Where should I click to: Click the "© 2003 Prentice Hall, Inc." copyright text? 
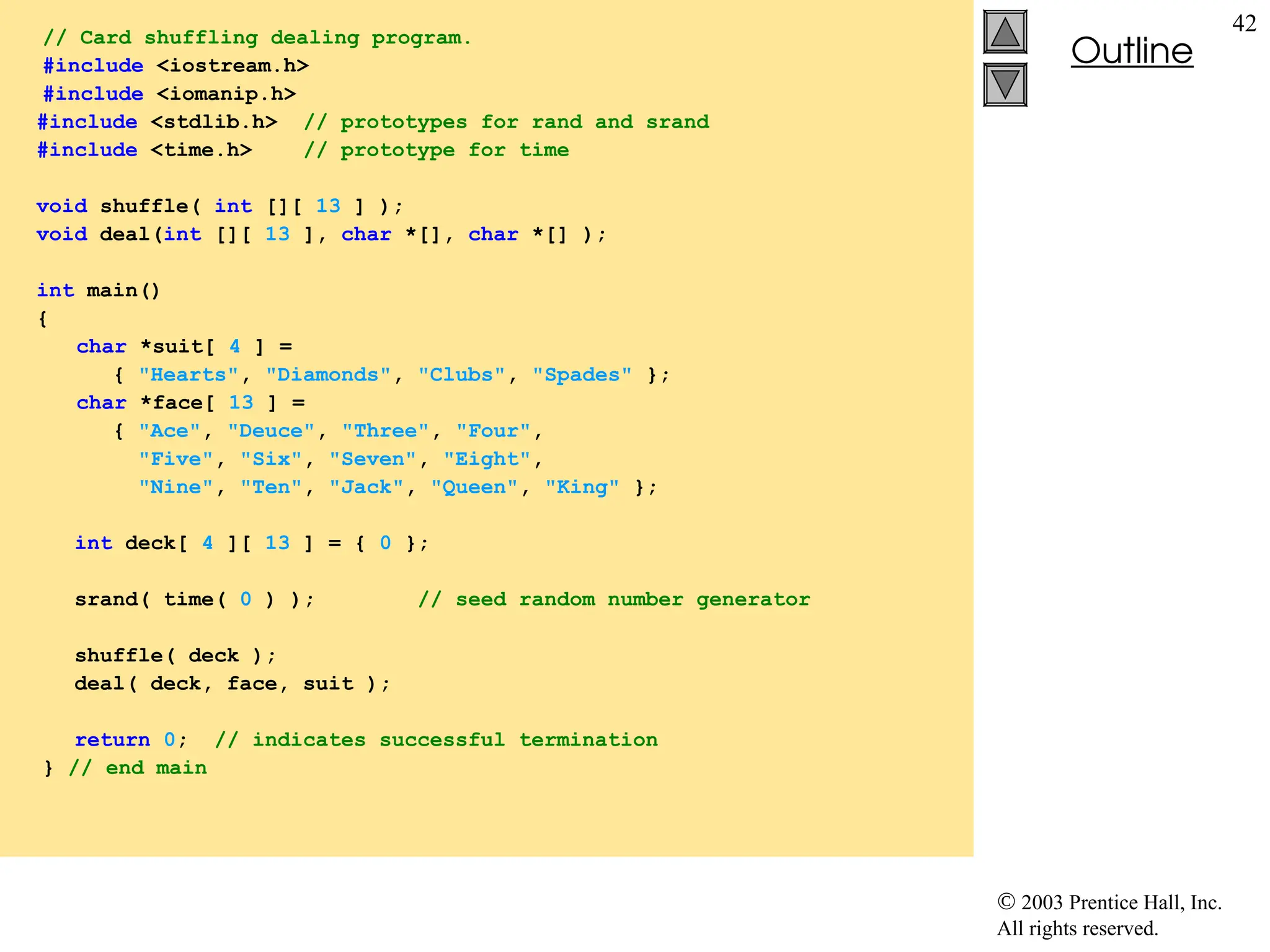1109,902
